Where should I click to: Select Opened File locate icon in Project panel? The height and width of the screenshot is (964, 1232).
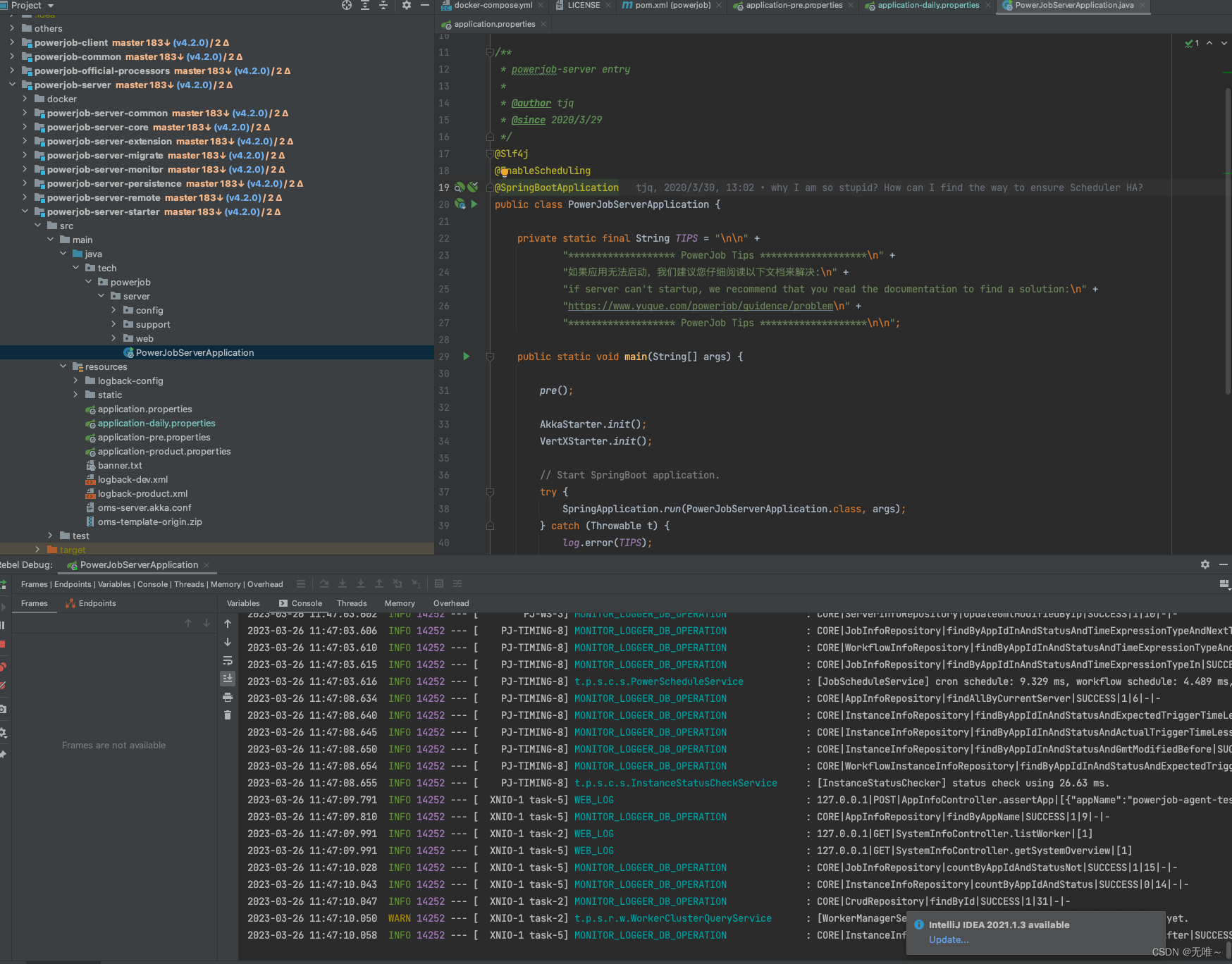(347, 6)
